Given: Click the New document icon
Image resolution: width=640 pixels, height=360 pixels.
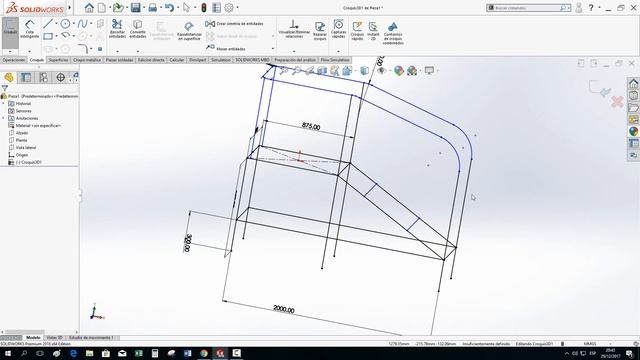Looking at the screenshot, I should tap(102, 7).
